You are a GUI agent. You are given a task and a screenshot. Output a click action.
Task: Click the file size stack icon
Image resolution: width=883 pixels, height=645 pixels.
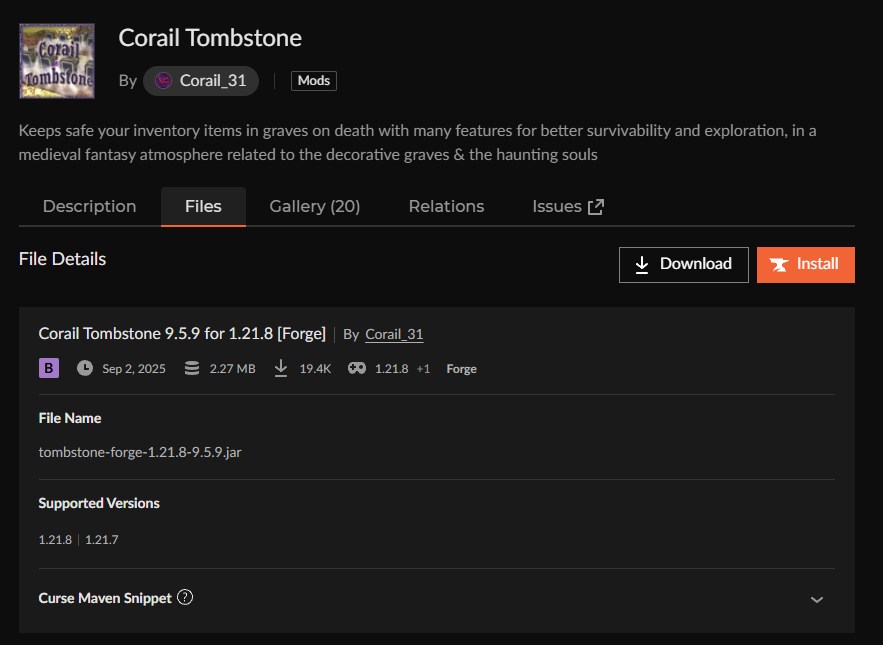[192, 368]
